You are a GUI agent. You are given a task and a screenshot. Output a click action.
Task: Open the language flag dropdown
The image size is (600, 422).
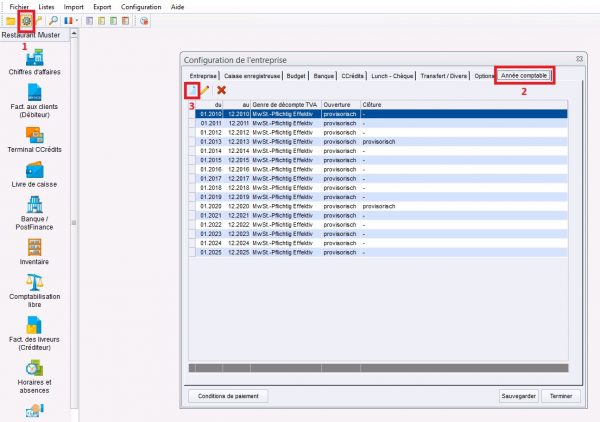pos(70,20)
